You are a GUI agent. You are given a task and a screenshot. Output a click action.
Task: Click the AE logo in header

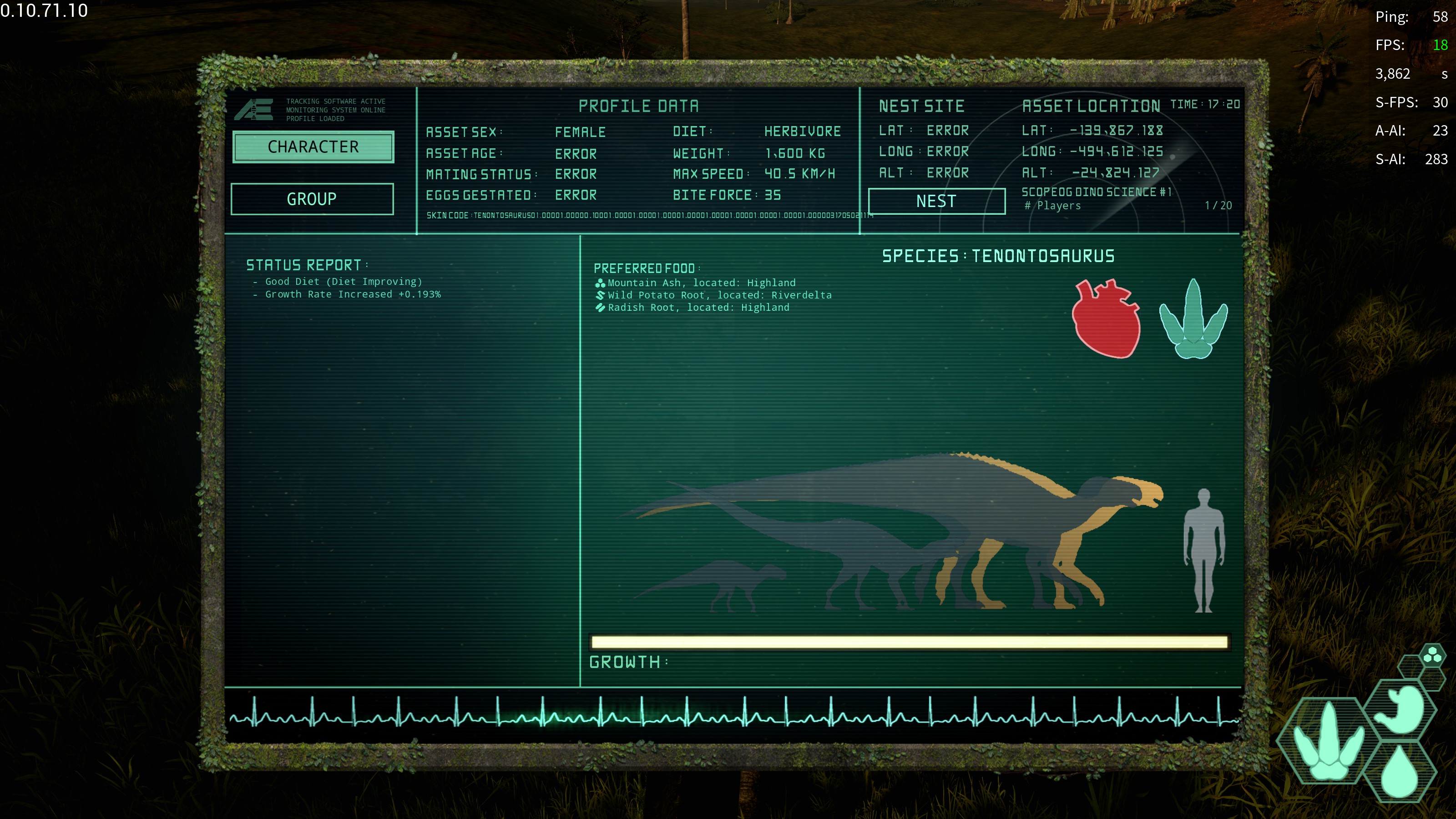click(254, 110)
